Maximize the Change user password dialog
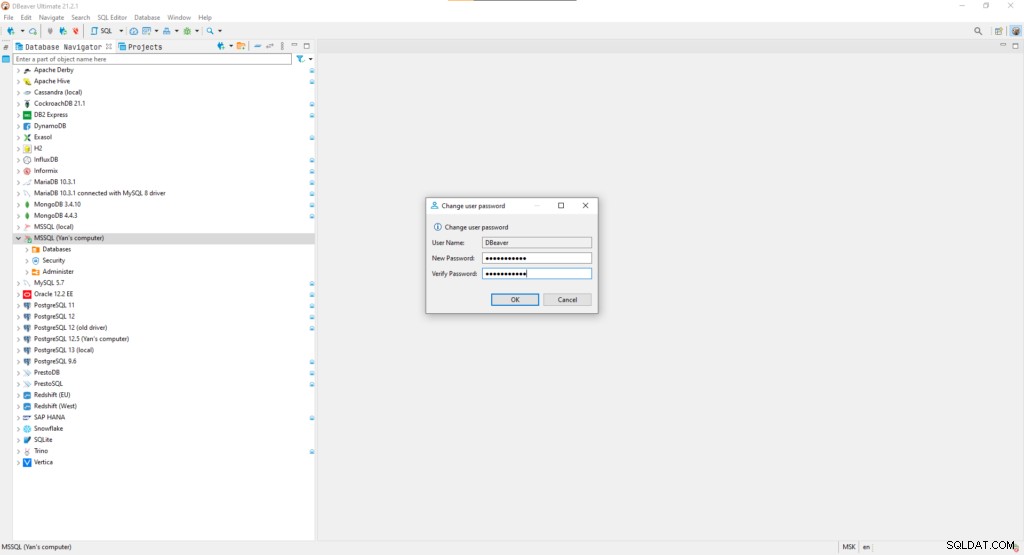1024x555 pixels. [560, 206]
